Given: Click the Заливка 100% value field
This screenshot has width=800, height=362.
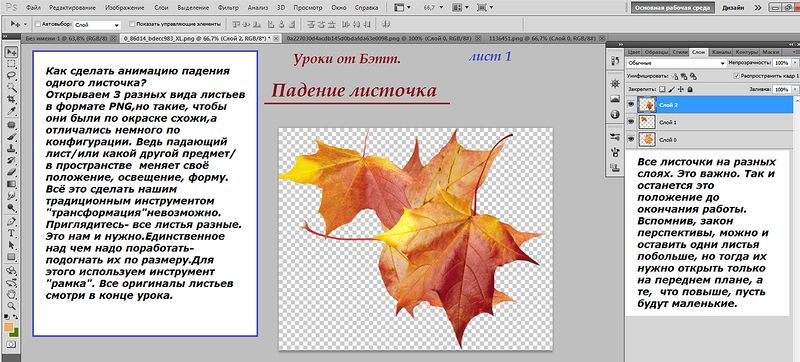Looking at the screenshot, I should (x=781, y=89).
